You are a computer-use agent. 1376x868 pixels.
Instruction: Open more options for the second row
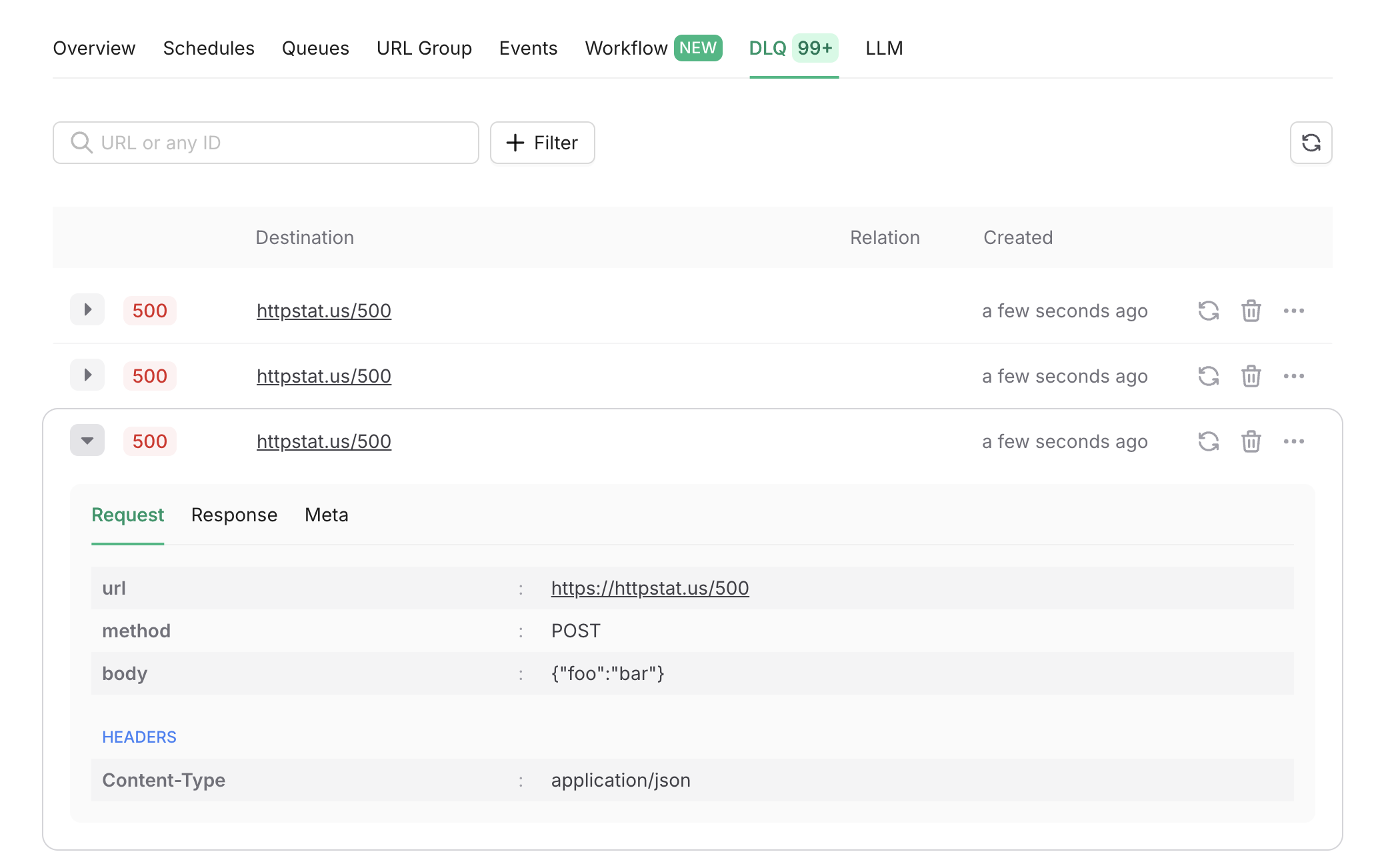(x=1293, y=376)
